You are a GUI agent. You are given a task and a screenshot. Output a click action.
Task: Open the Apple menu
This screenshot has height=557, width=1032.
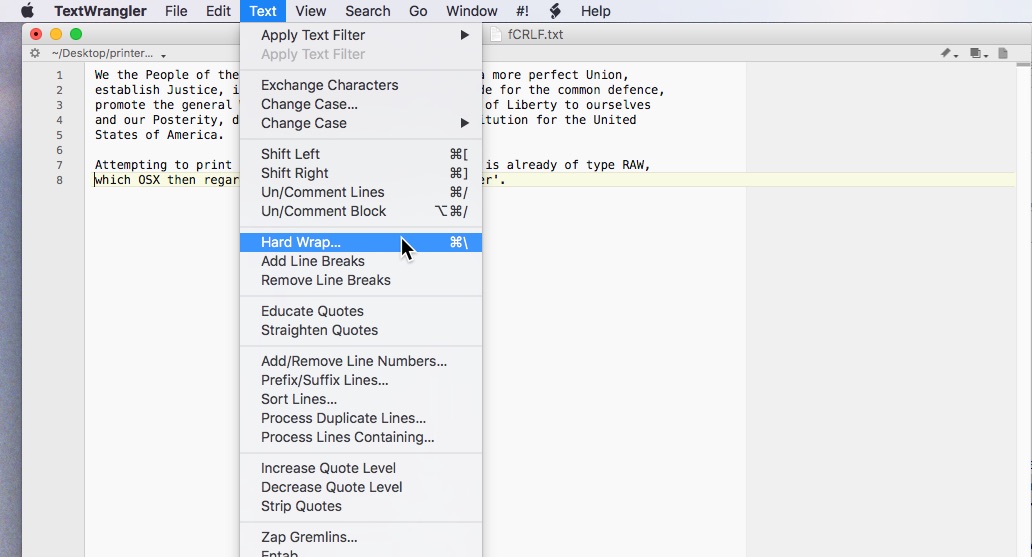(x=27, y=11)
